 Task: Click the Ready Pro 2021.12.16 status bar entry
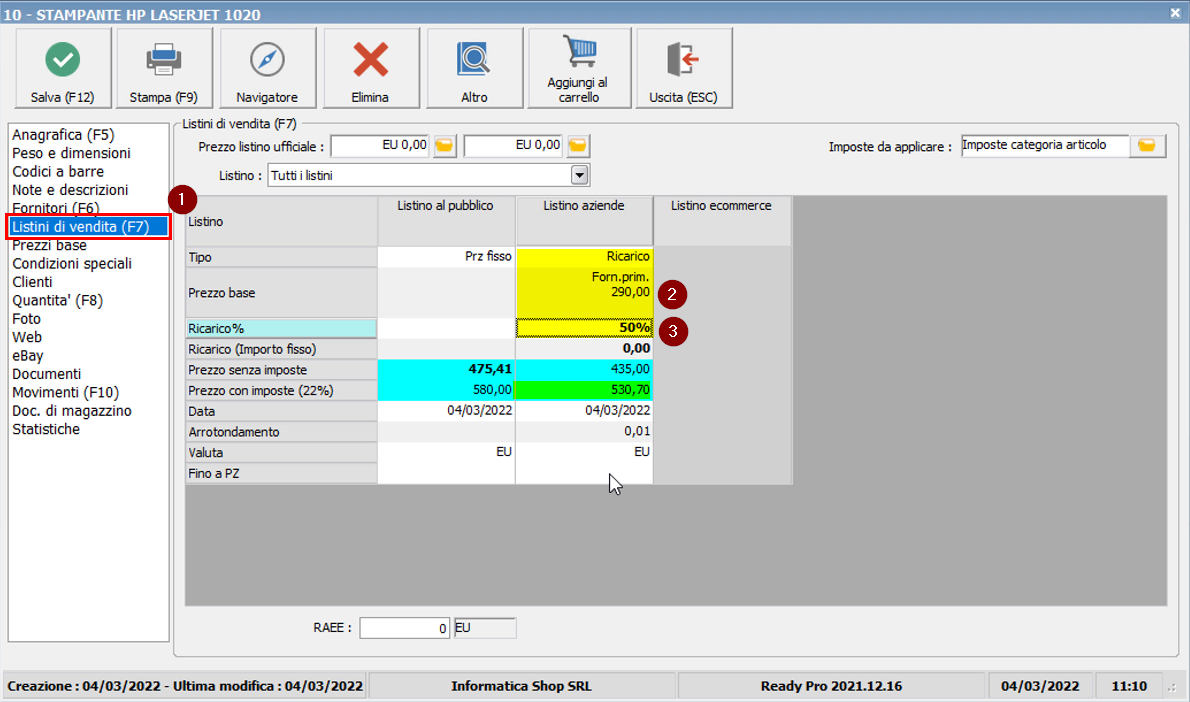pyautogui.click(x=831, y=686)
